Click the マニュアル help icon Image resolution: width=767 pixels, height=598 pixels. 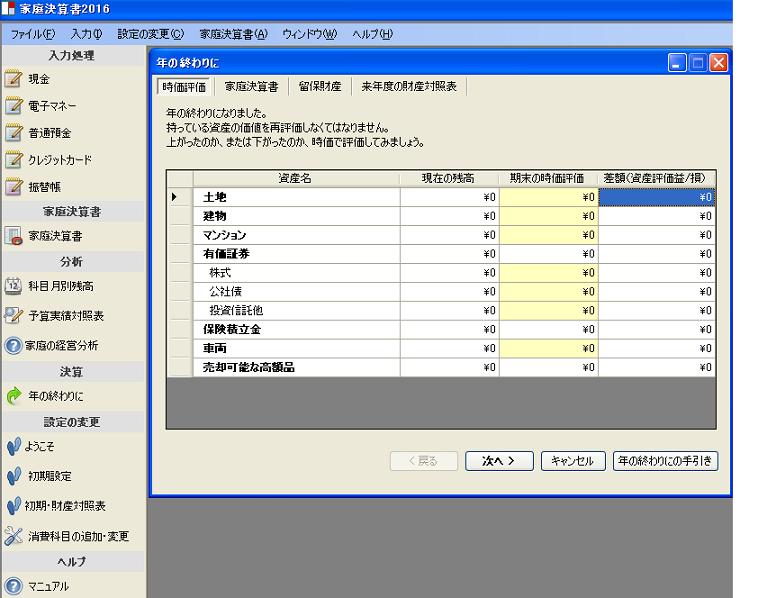pos(13,586)
